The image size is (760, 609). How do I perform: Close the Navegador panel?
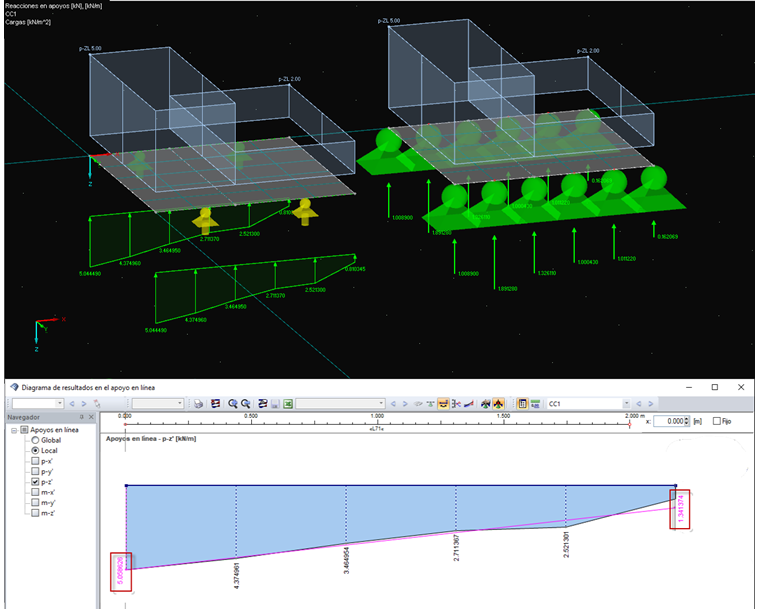[x=91, y=417]
